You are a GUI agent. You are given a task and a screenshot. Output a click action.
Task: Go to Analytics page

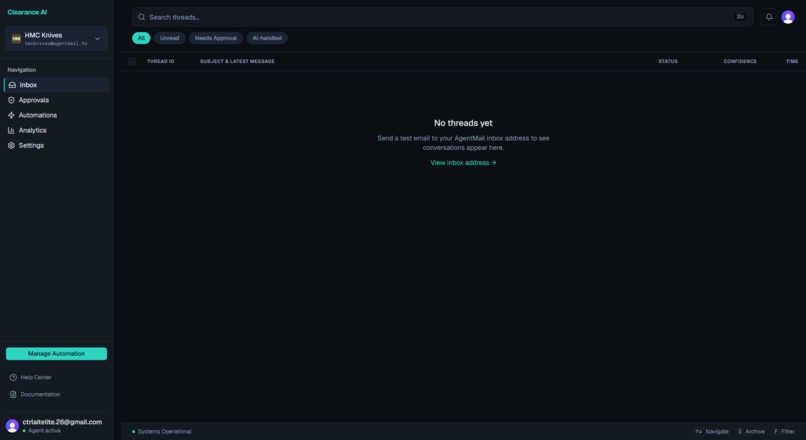pyautogui.click(x=57, y=131)
